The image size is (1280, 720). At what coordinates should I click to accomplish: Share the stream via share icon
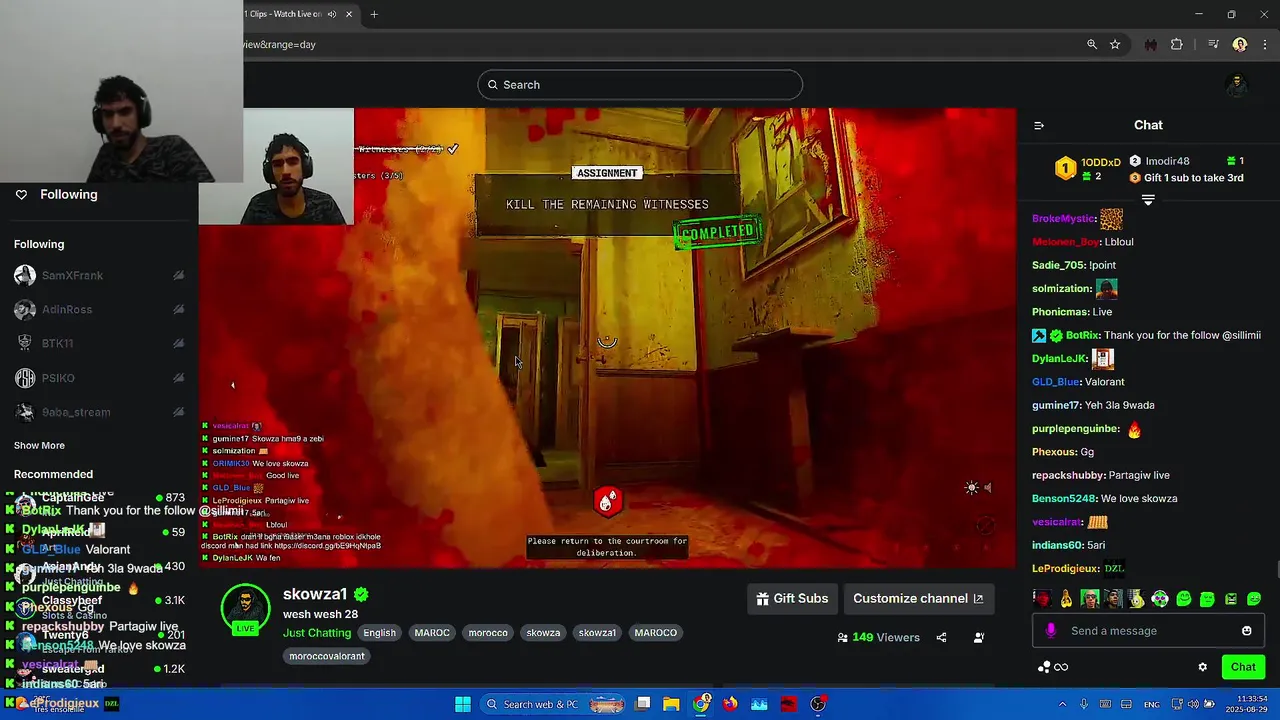(x=941, y=638)
